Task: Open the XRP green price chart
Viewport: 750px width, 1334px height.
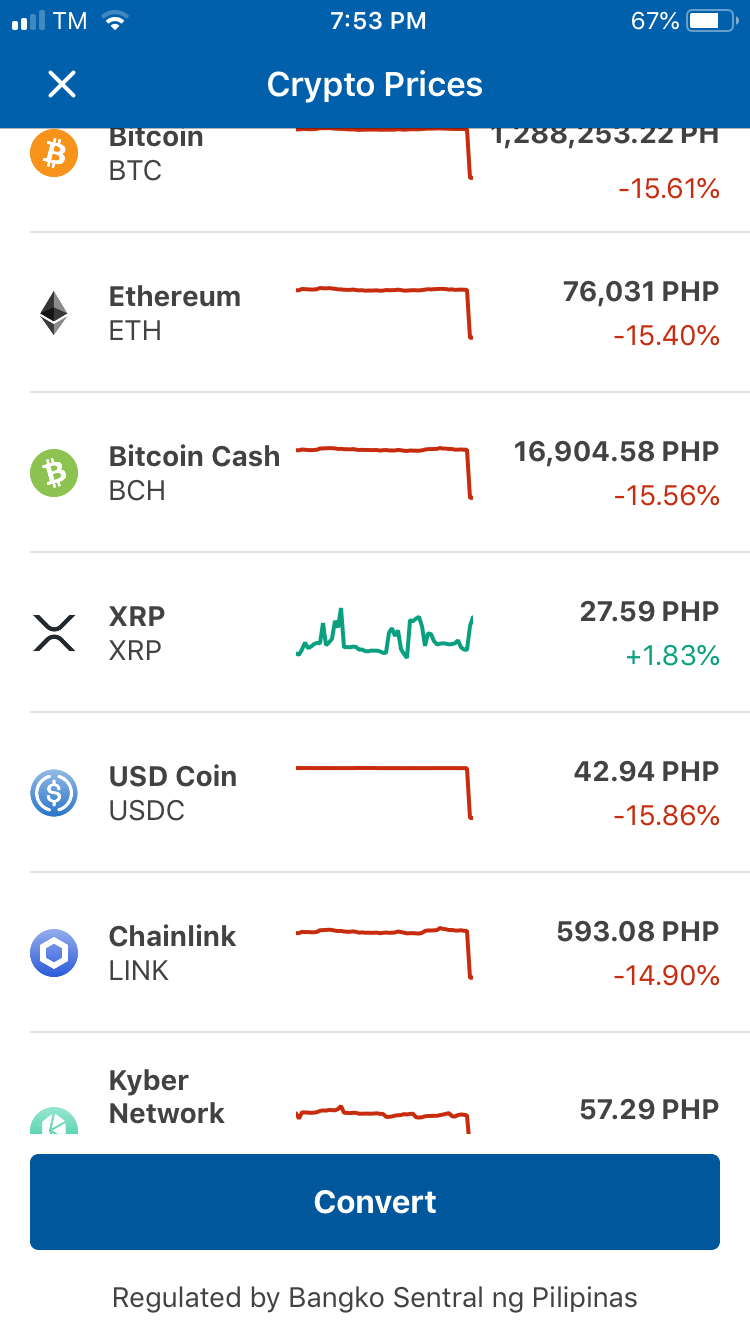Action: pos(385,633)
